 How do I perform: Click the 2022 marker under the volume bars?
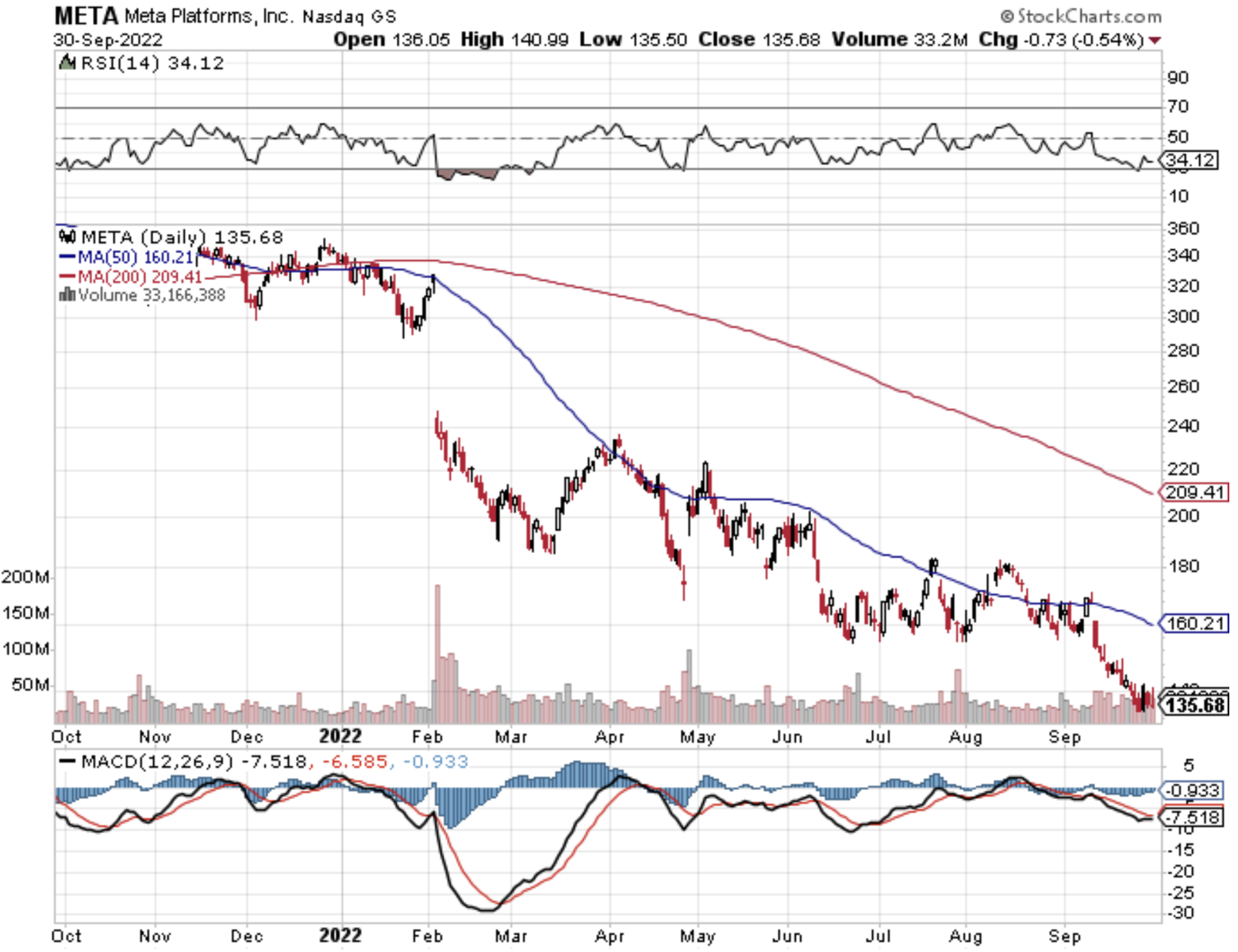coord(340,737)
